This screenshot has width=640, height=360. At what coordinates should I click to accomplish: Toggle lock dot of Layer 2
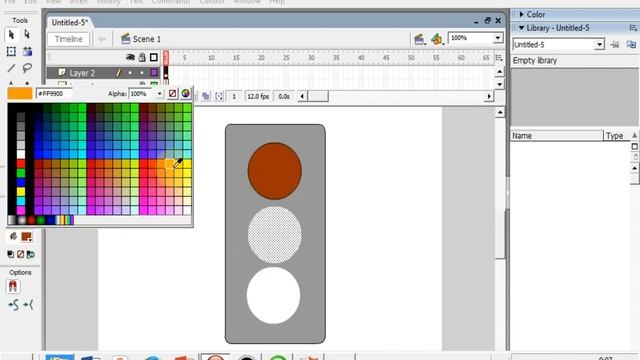(x=142, y=73)
